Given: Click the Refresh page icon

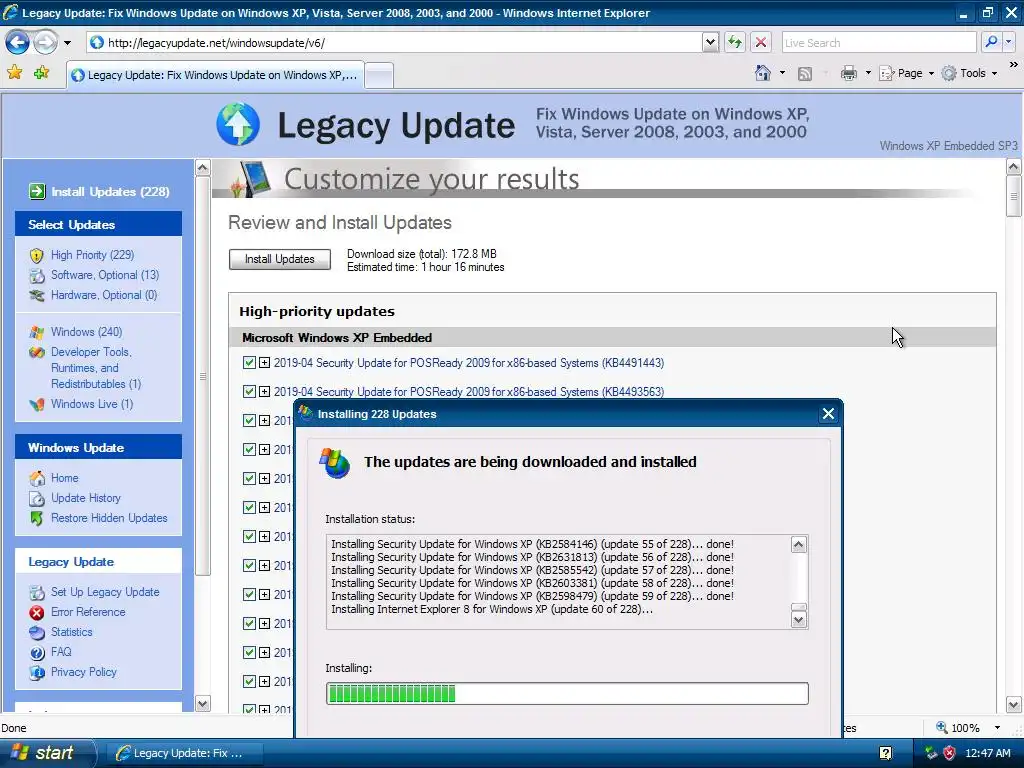Looking at the screenshot, I should pos(735,42).
